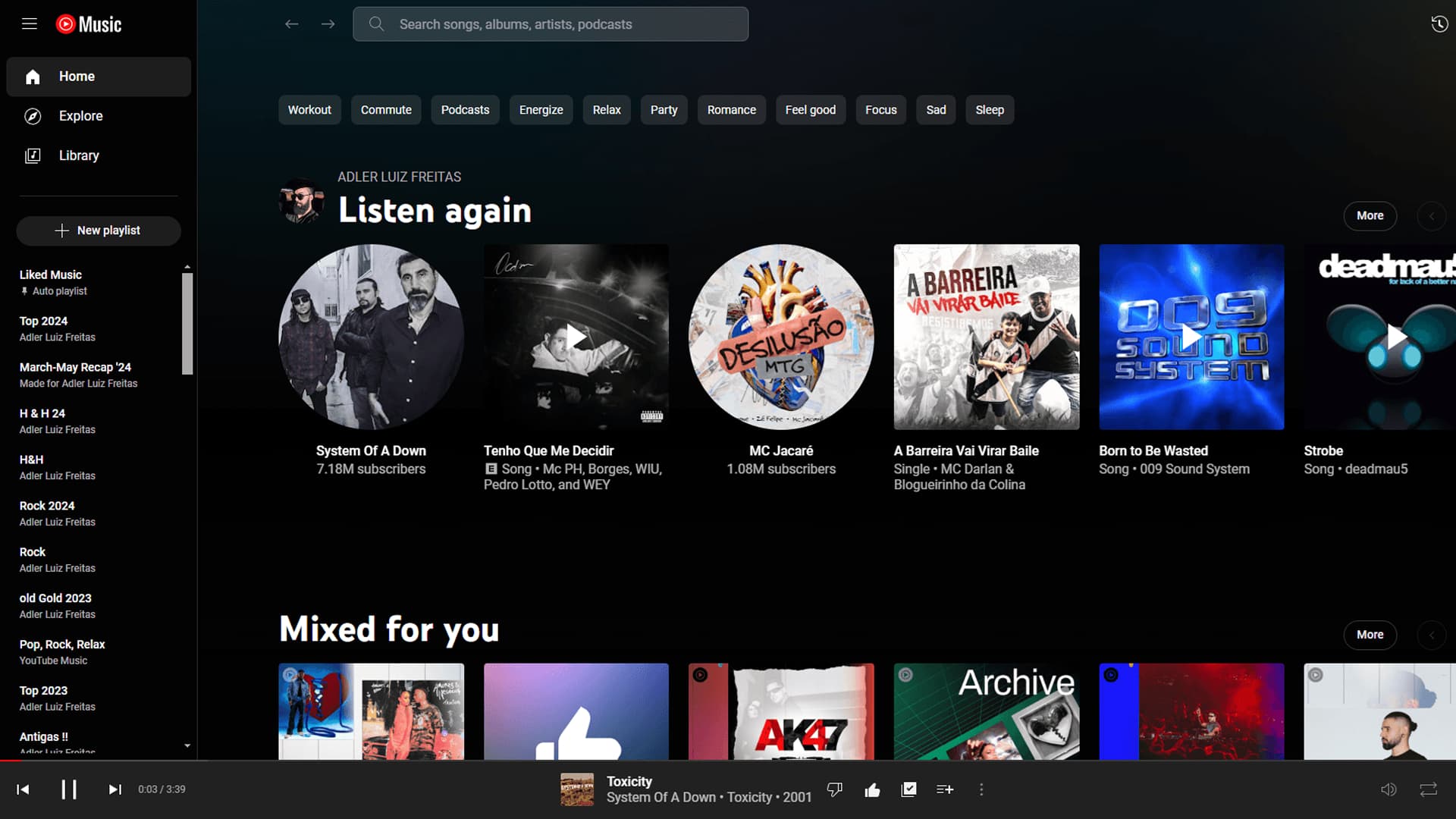Click the Library icon in sidebar
Viewport: 1456px width, 819px height.
pos(33,155)
